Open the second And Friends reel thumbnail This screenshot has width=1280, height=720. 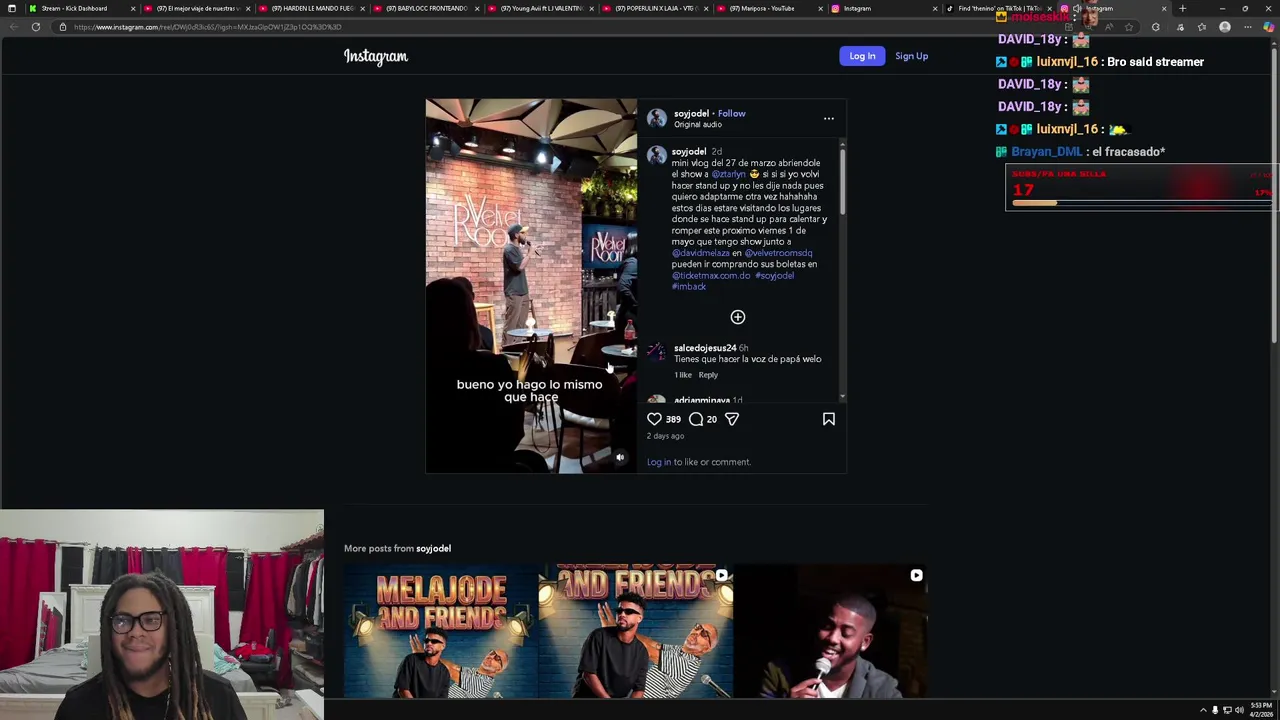636,631
